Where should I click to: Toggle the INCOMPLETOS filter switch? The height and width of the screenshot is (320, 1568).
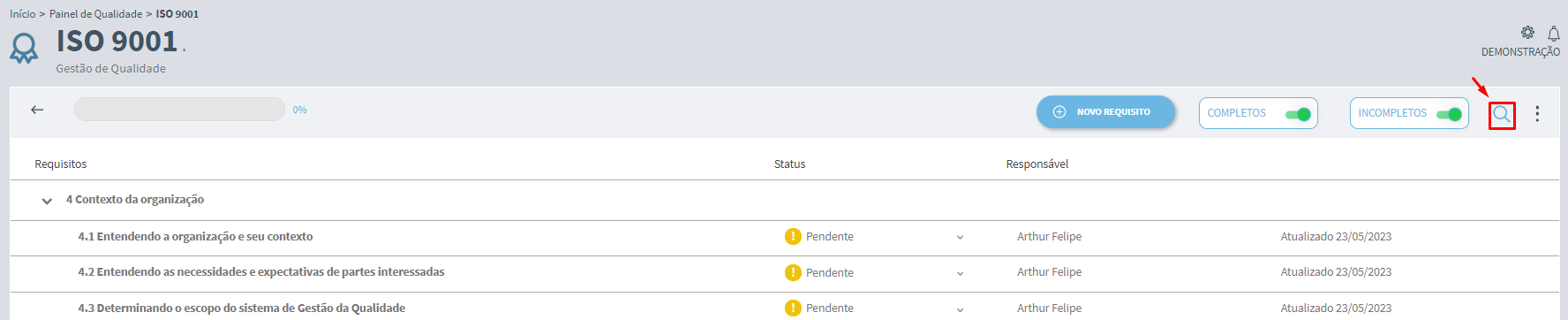1449,114
